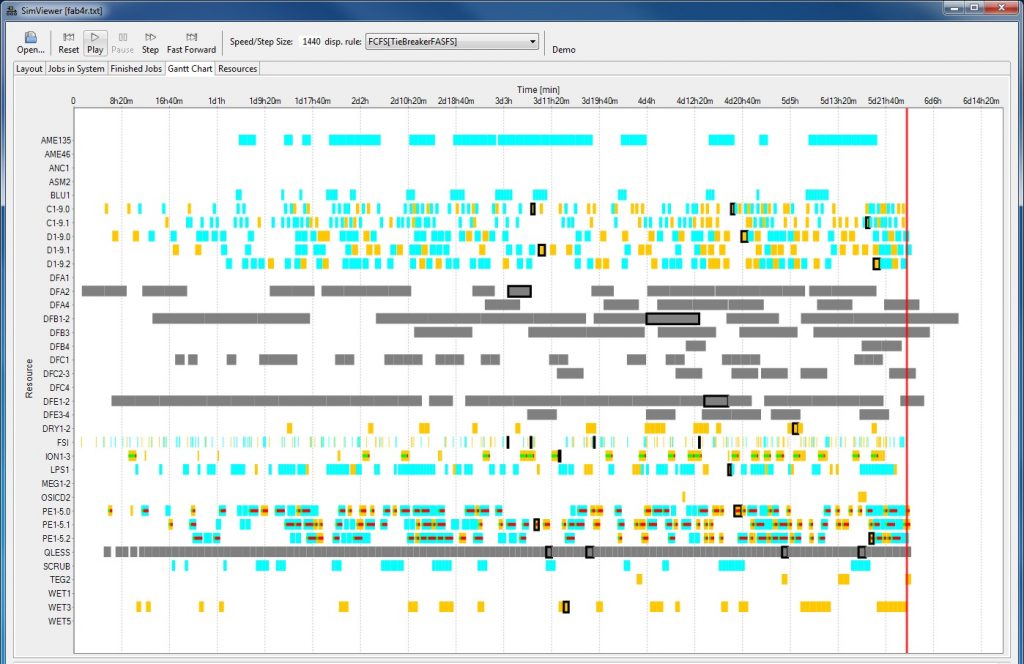Click the SimViewer title bar icon
Image resolution: width=1024 pixels, height=664 pixels.
pyautogui.click(x=11, y=8)
